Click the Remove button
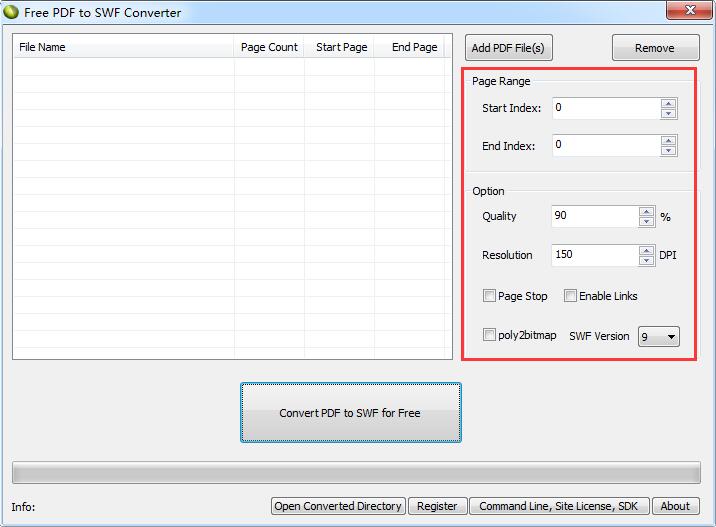This screenshot has width=716, height=527. pos(654,48)
